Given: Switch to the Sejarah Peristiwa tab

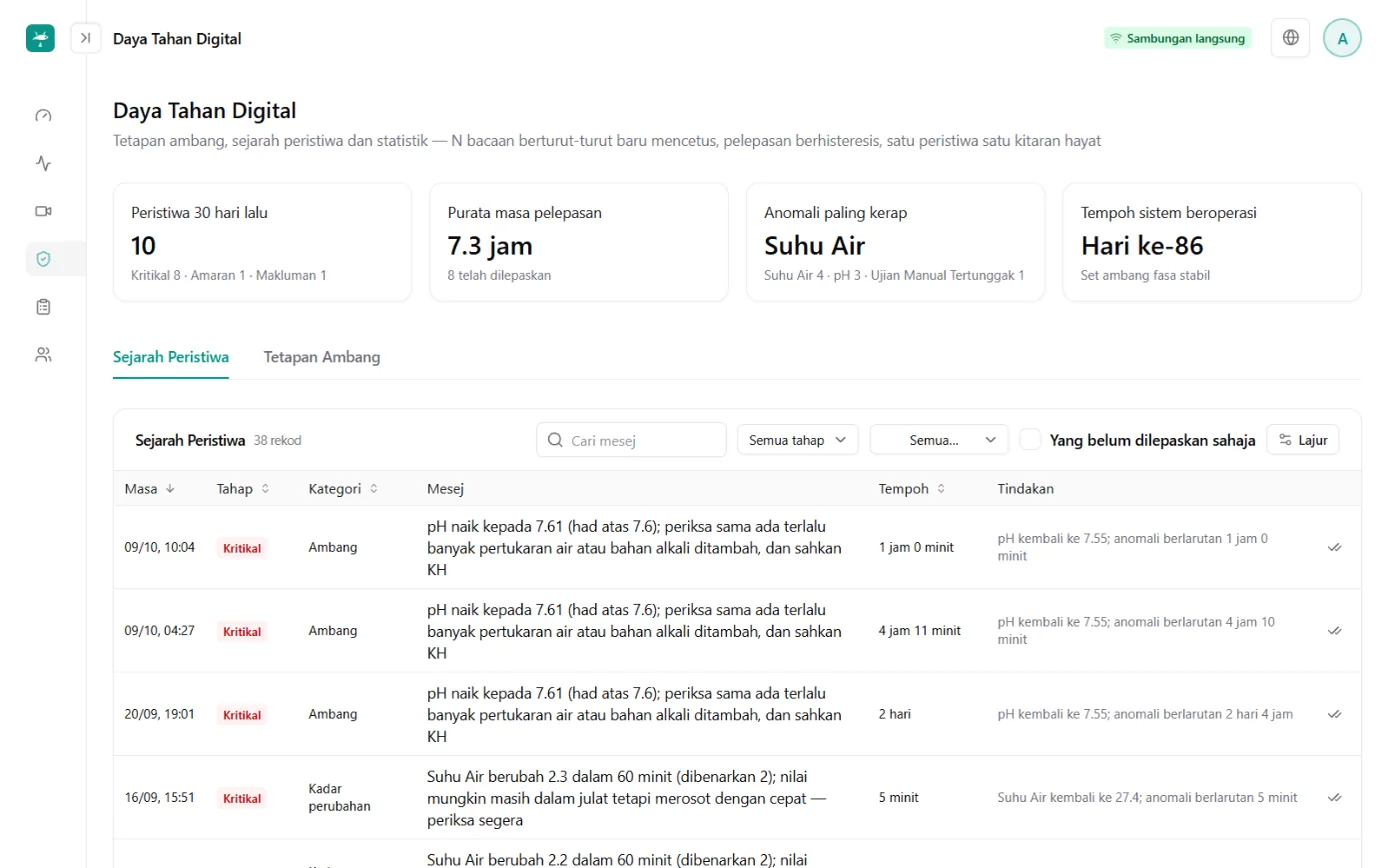Looking at the screenshot, I should (171, 357).
